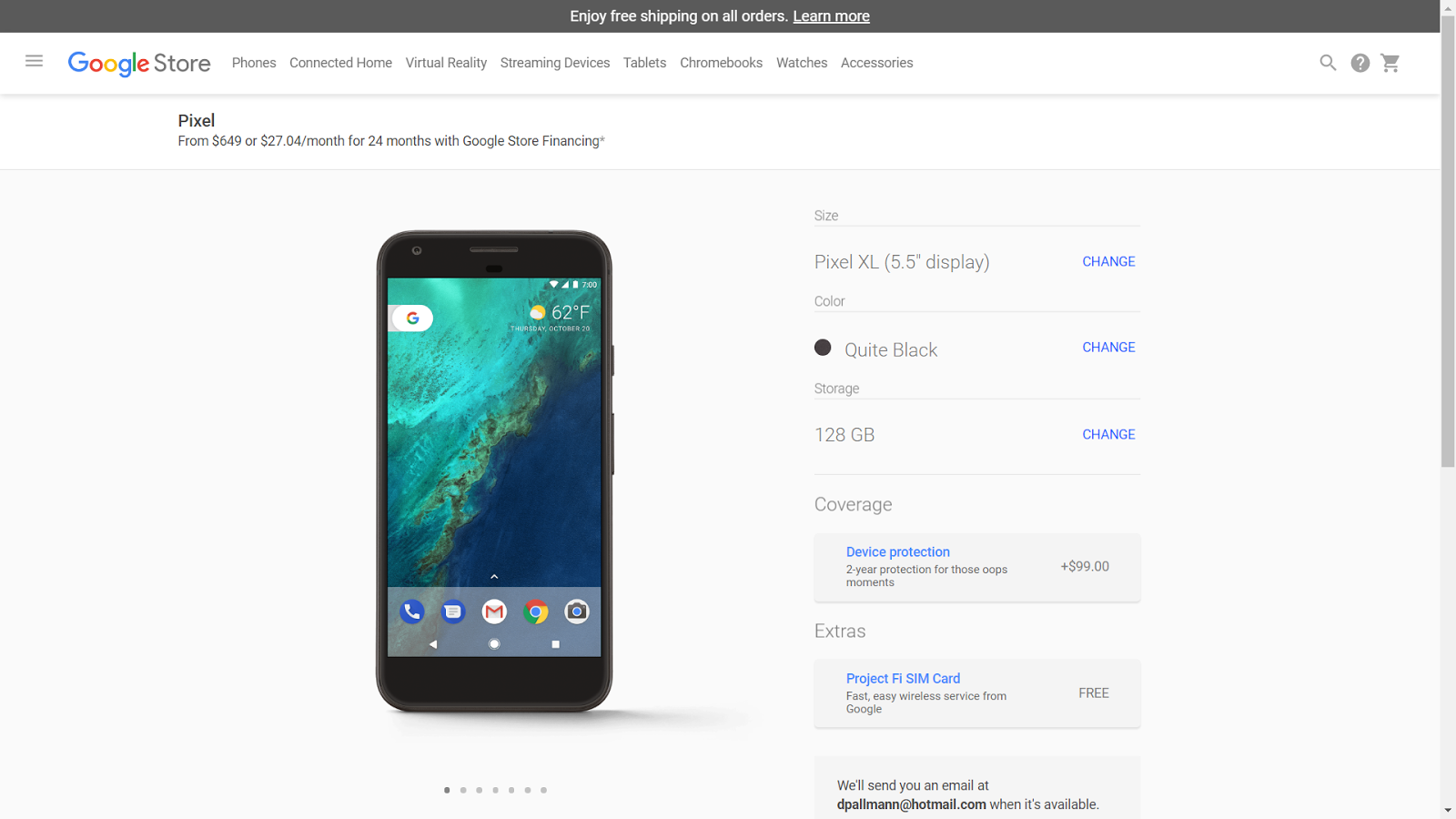The image size is (1456, 819).
Task: Change the Pixel XL size selection
Action: [1108, 261]
